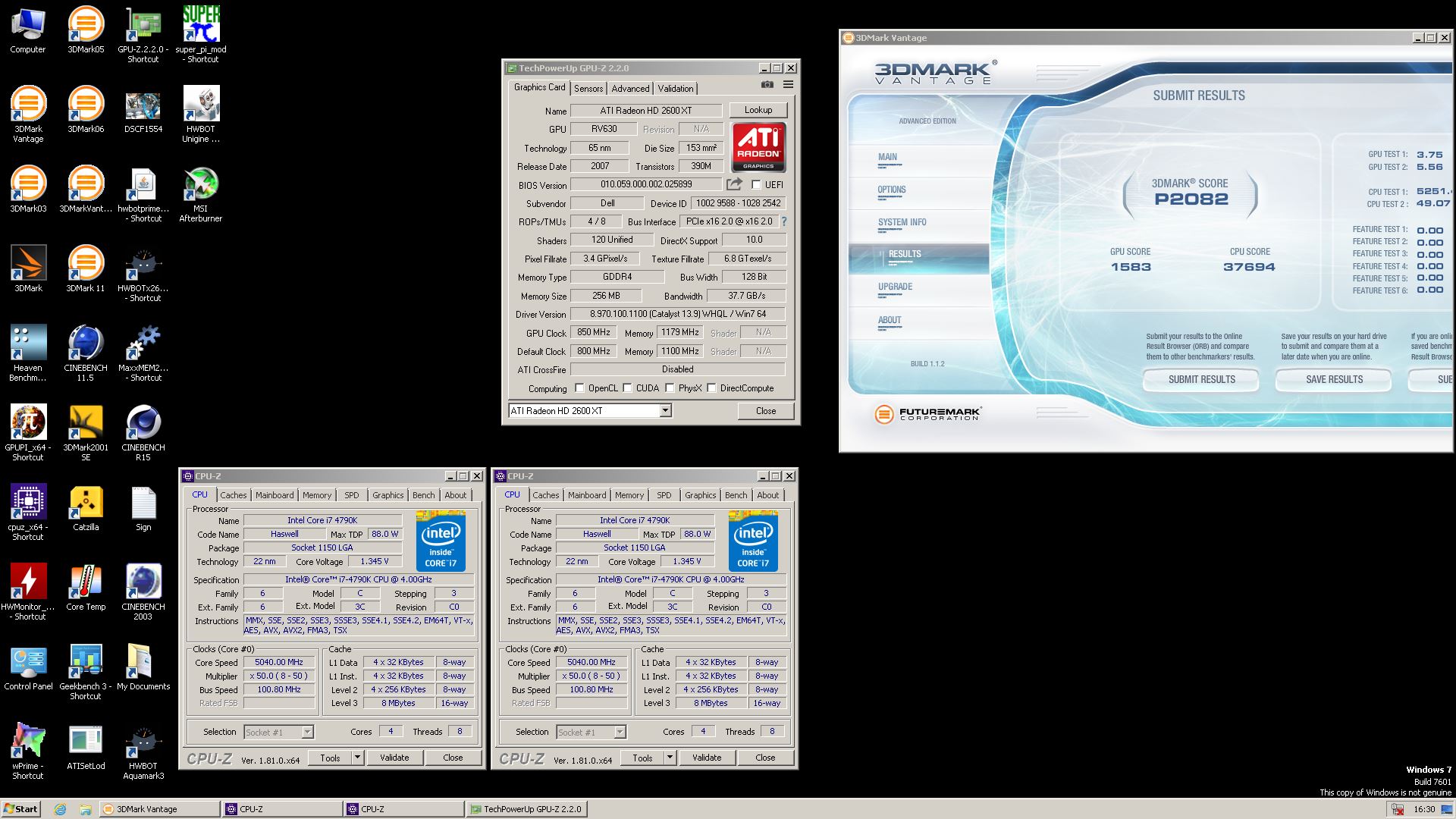Open Validation tab in GPU-Z
This screenshot has width=1456, height=819.
click(675, 89)
